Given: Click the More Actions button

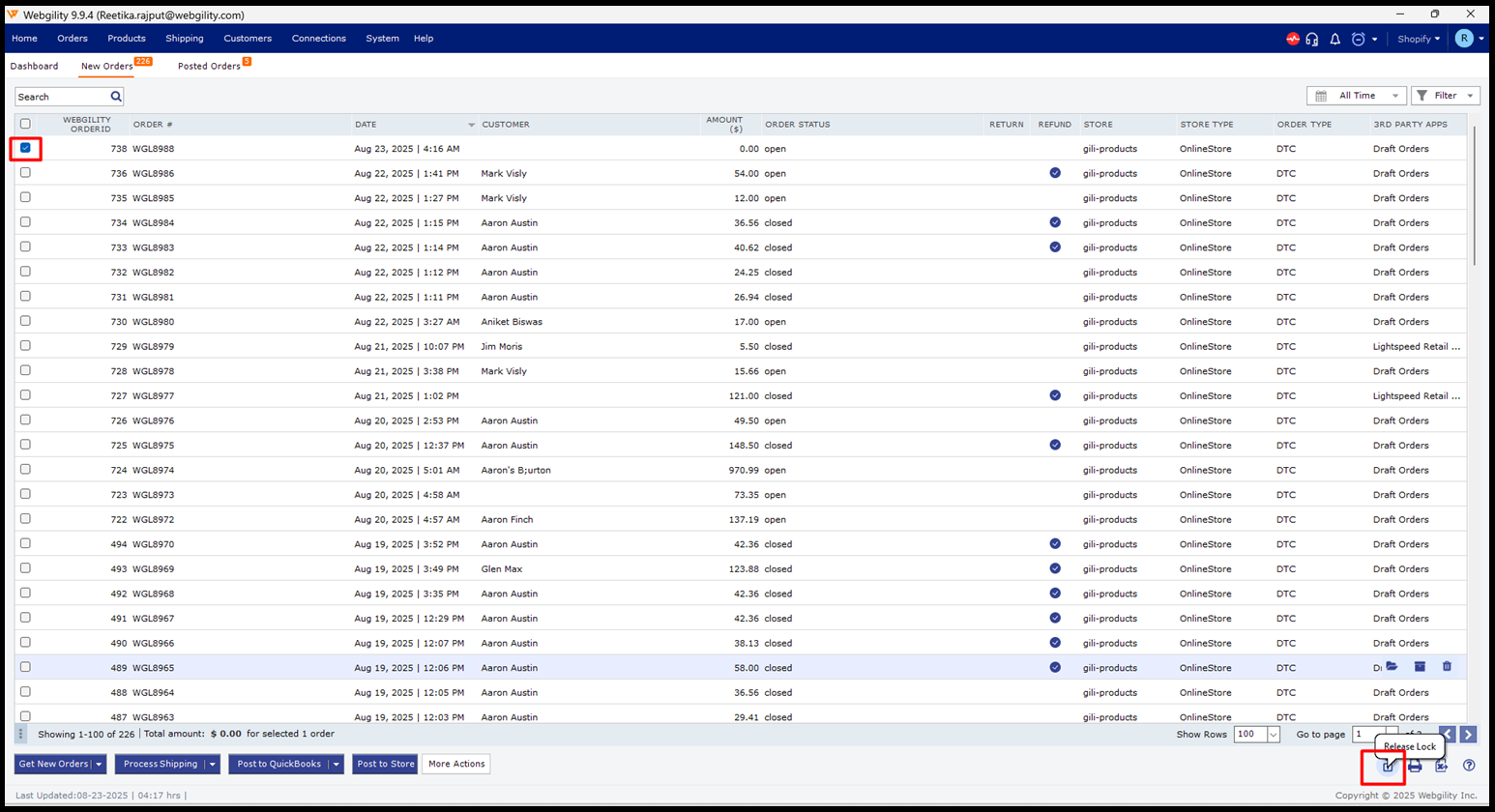Looking at the screenshot, I should [455, 764].
